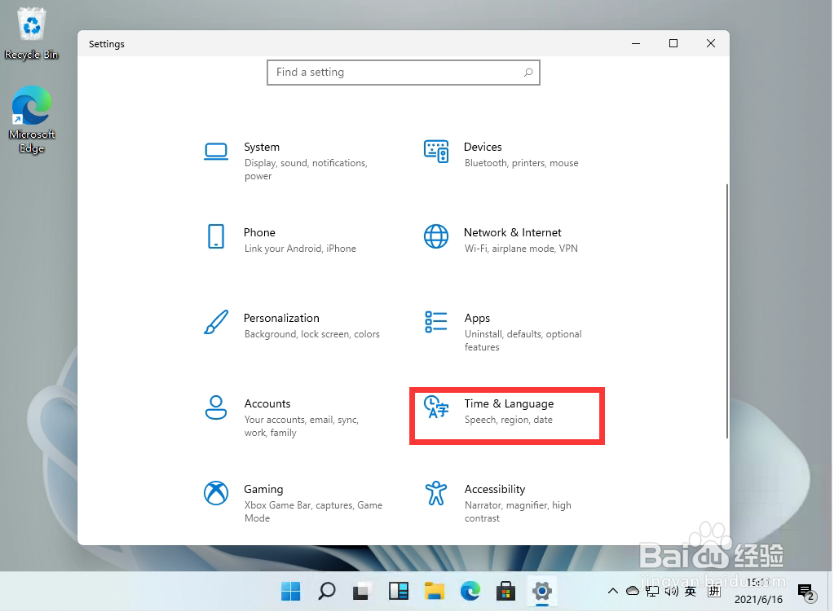Select the Recycle Bin desktop icon
833x611 pixels.
coord(31,33)
